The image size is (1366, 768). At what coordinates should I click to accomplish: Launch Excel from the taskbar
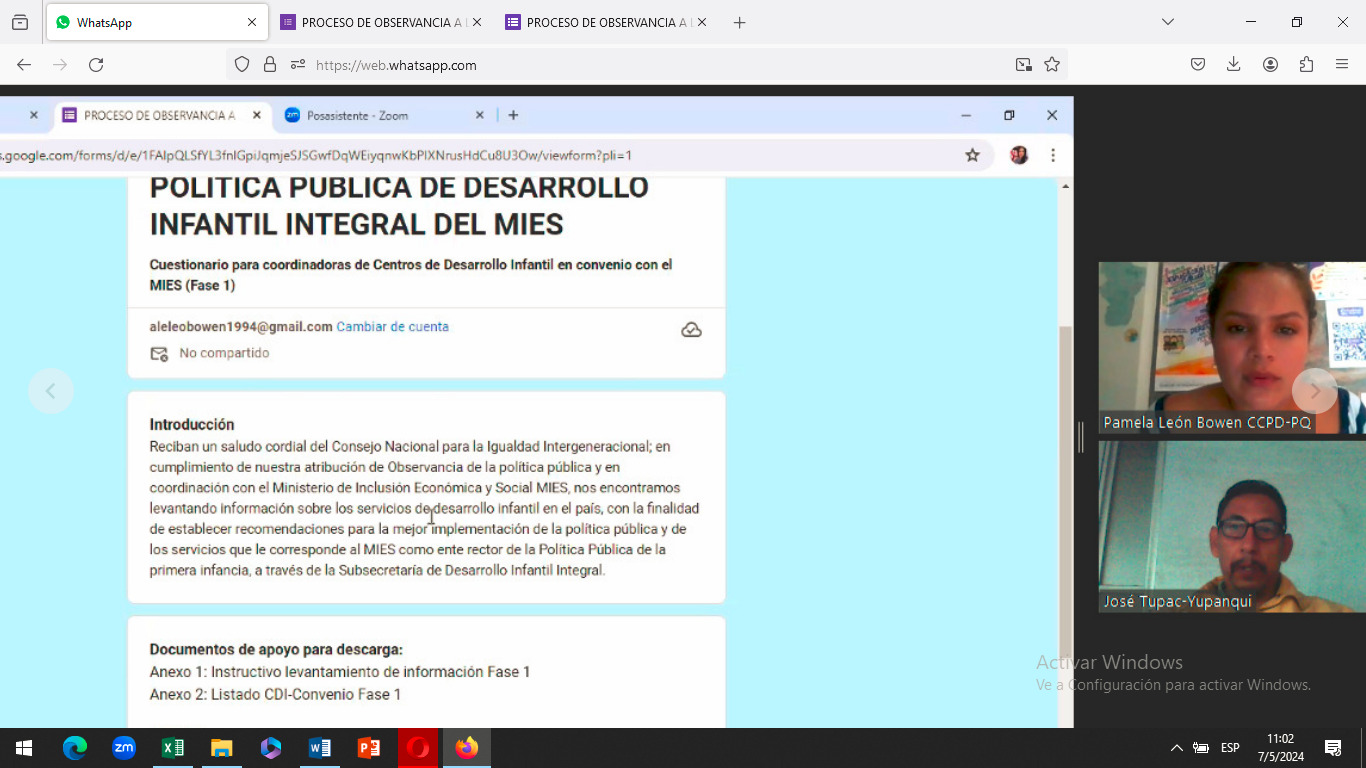[173, 748]
